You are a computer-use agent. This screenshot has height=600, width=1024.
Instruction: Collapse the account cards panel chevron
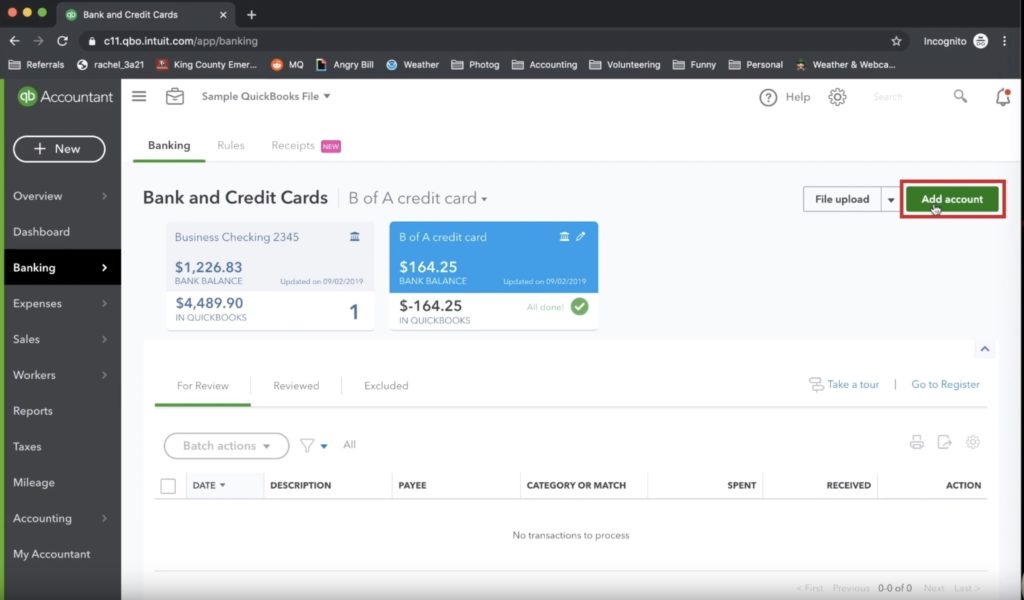985,349
